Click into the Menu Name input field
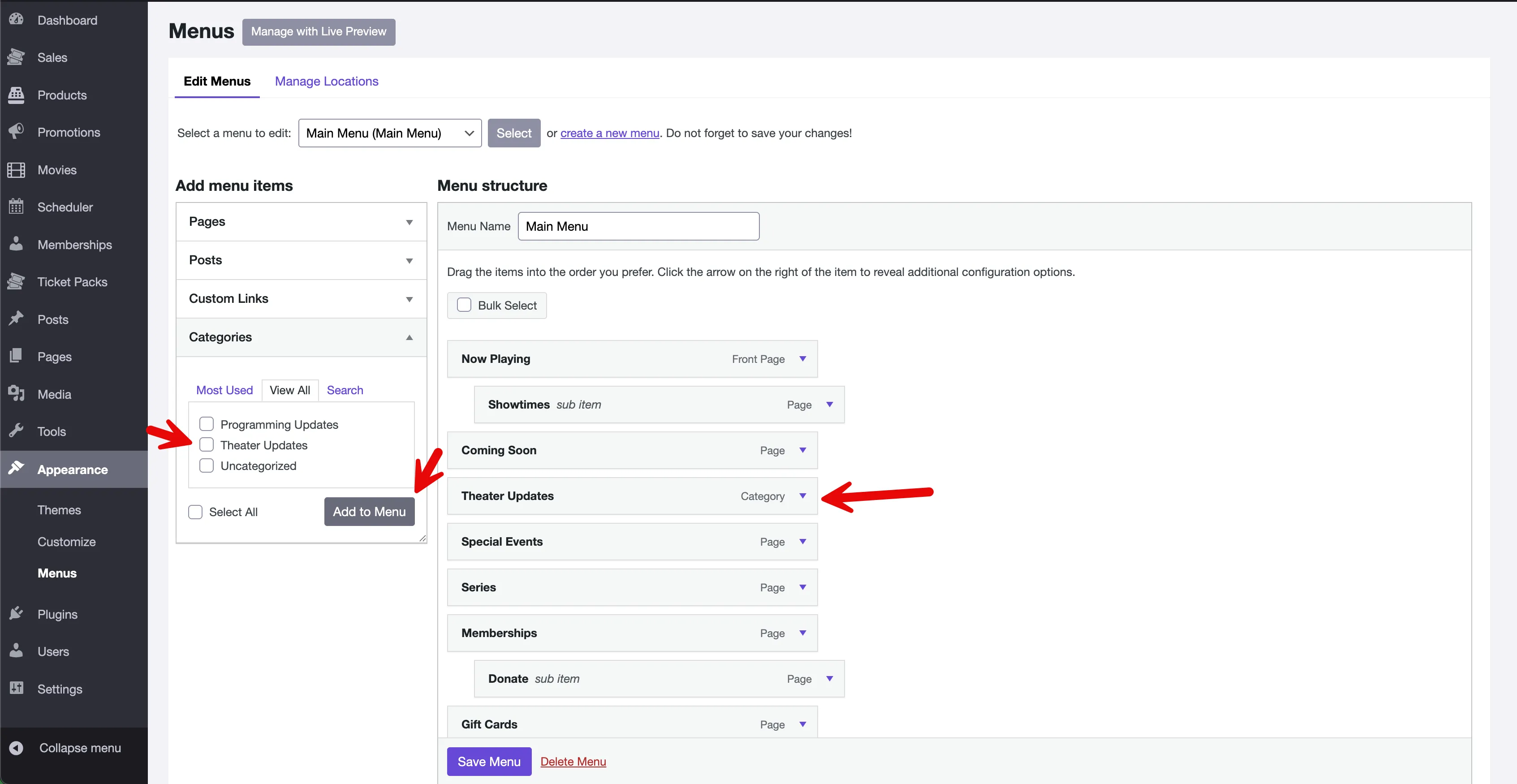This screenshot has width=1517, height=784. click(638, 226)
